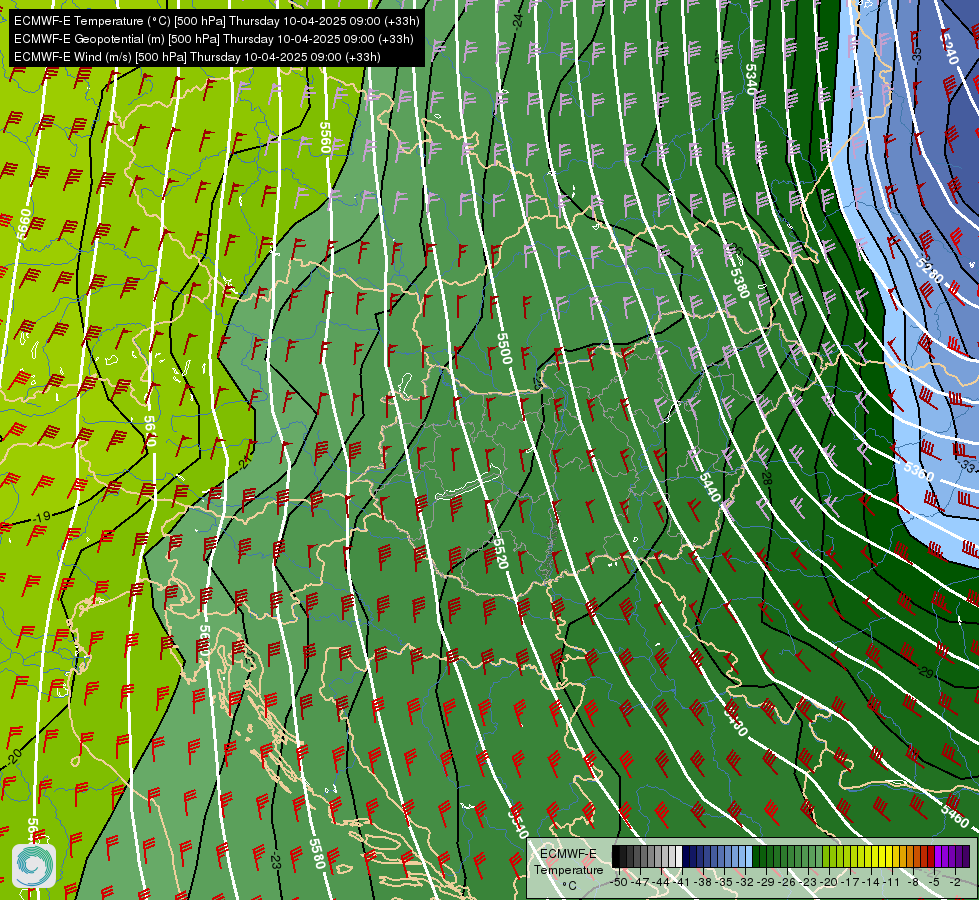979x900 pixels.
Task: Select the ECMWF-E Geopotential 500 hPa title line
Action: point(214,39)
